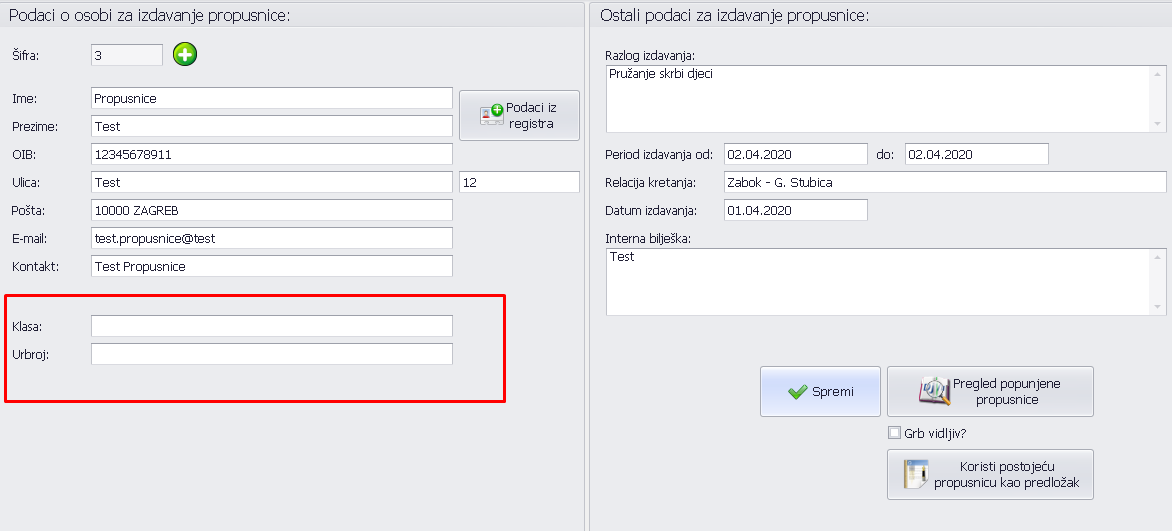This screenshot has height=531, width=1172.
Task: Use existing pass as template button
Action: pos(990,474)
